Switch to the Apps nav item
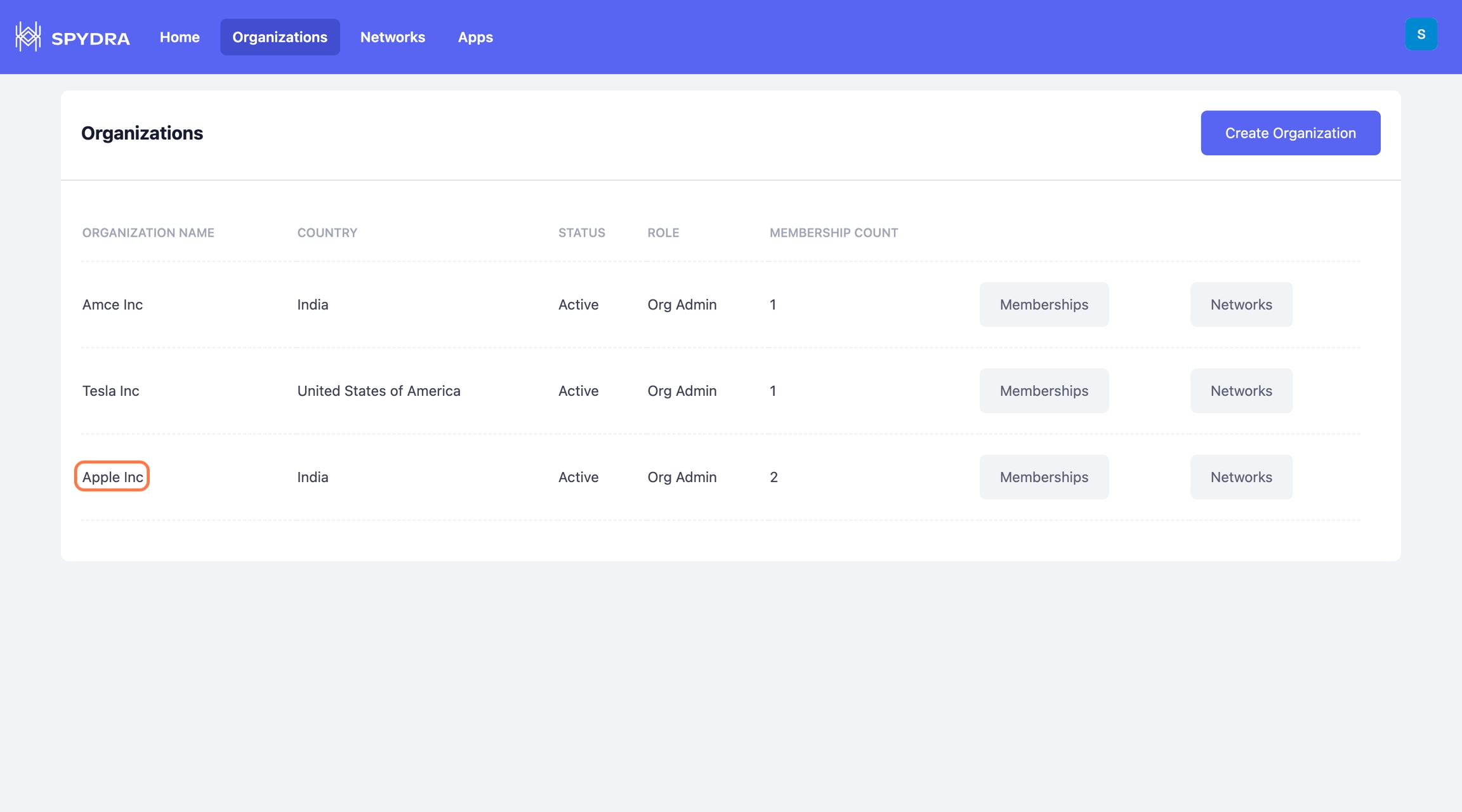Image resolution: width=1462 pixels, height=812 pixels. (x=475, y=37)
